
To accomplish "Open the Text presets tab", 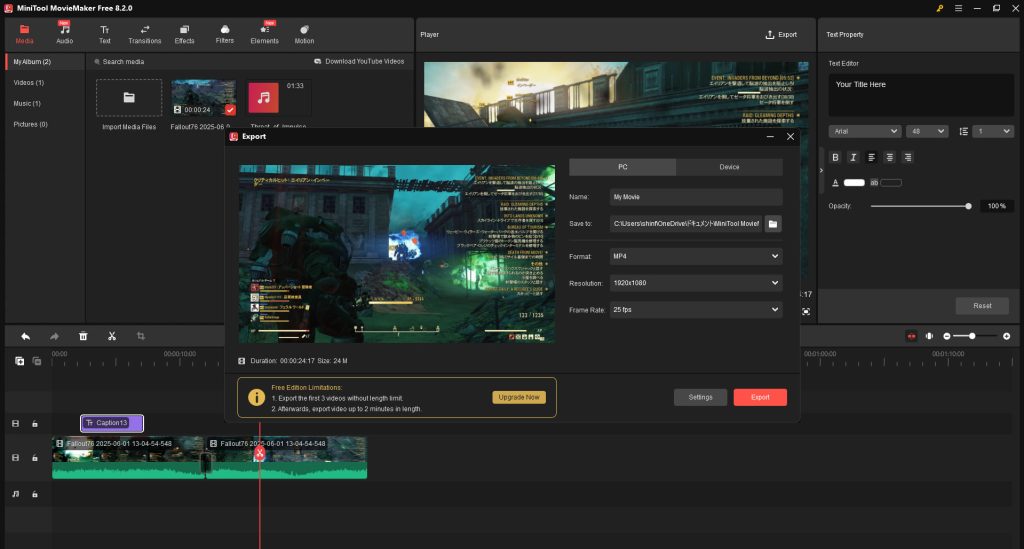I will point(104,35).
